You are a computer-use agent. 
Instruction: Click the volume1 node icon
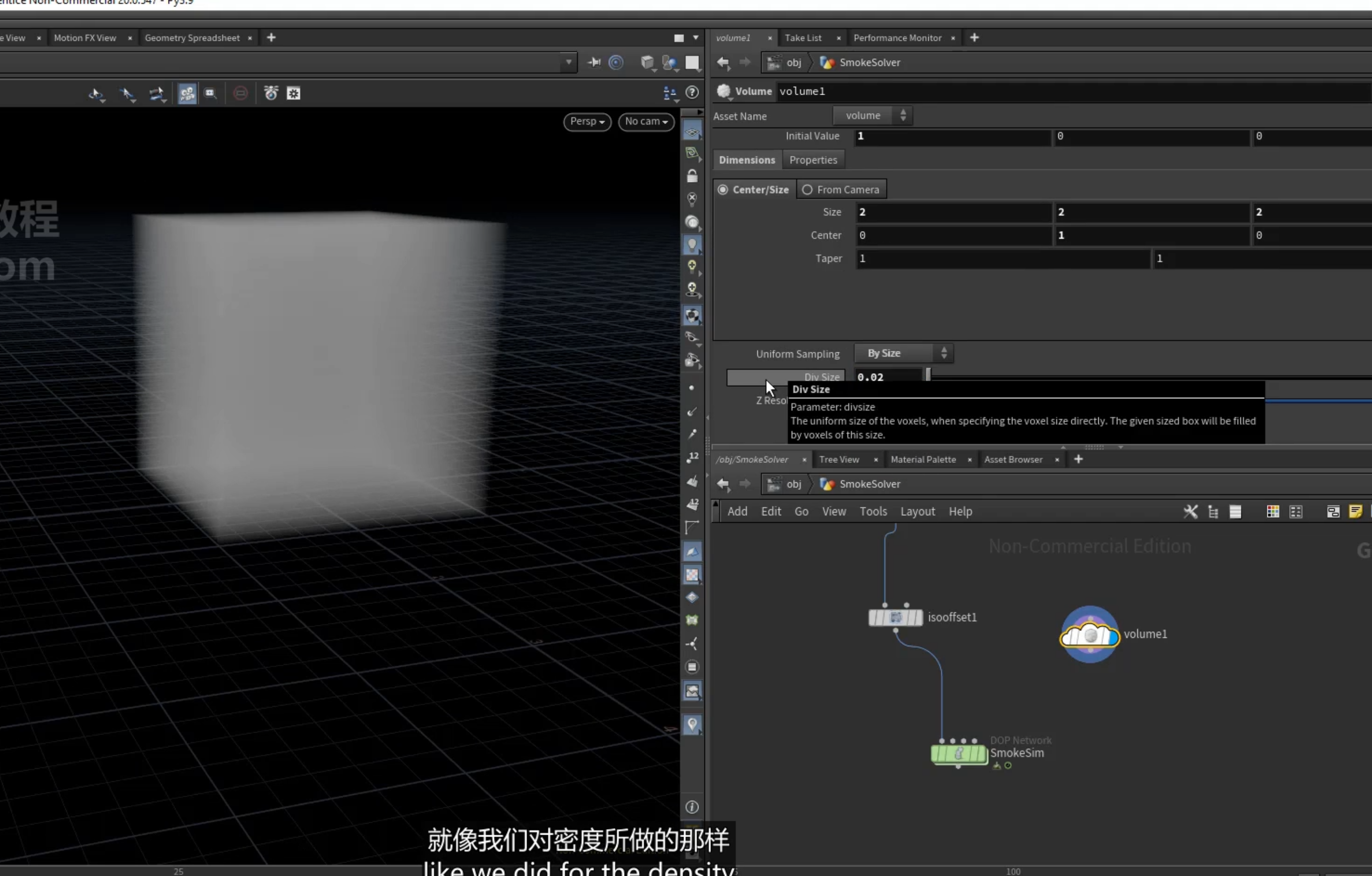[1089, 634]
